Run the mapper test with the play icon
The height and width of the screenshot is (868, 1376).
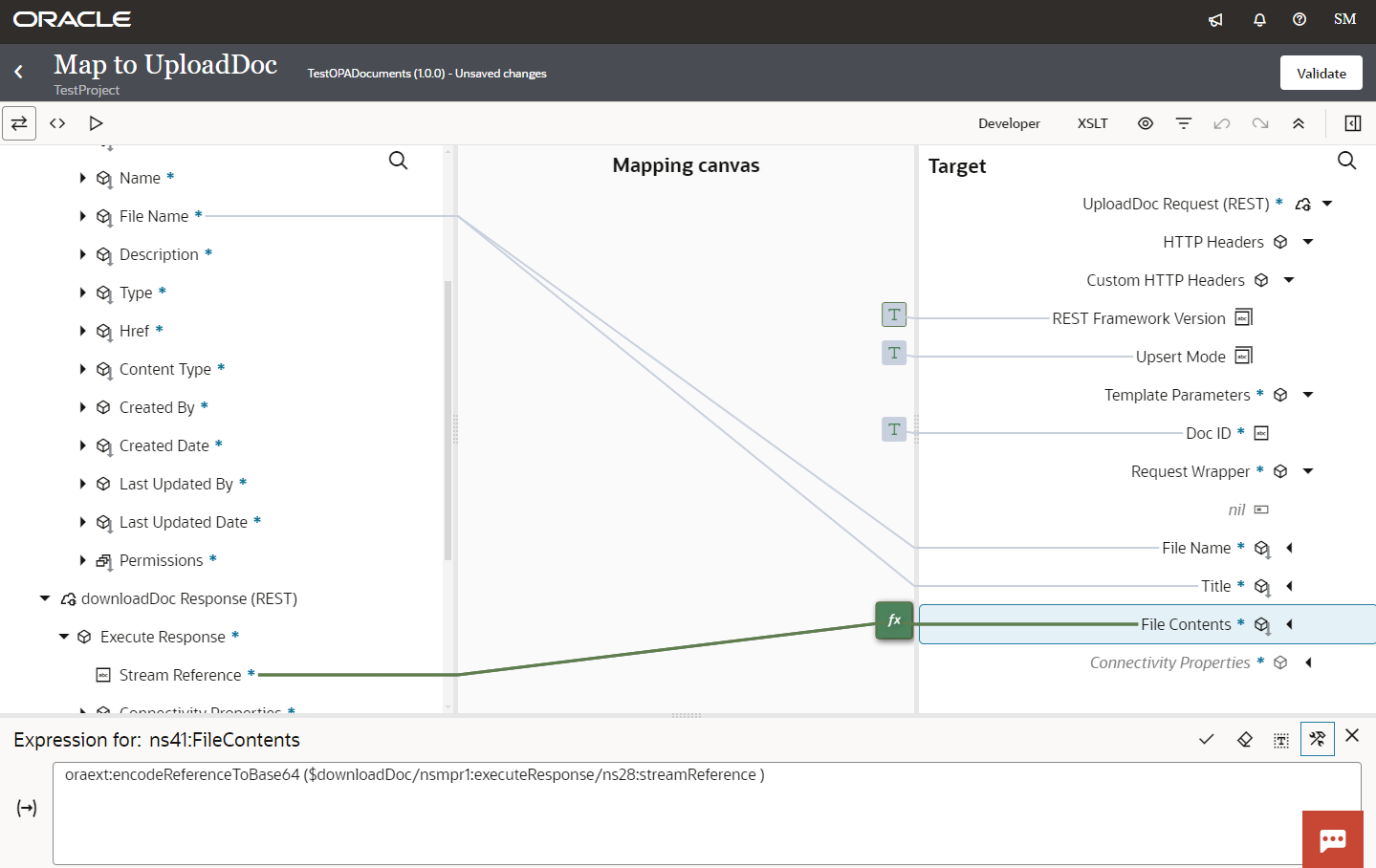(95, 123)
